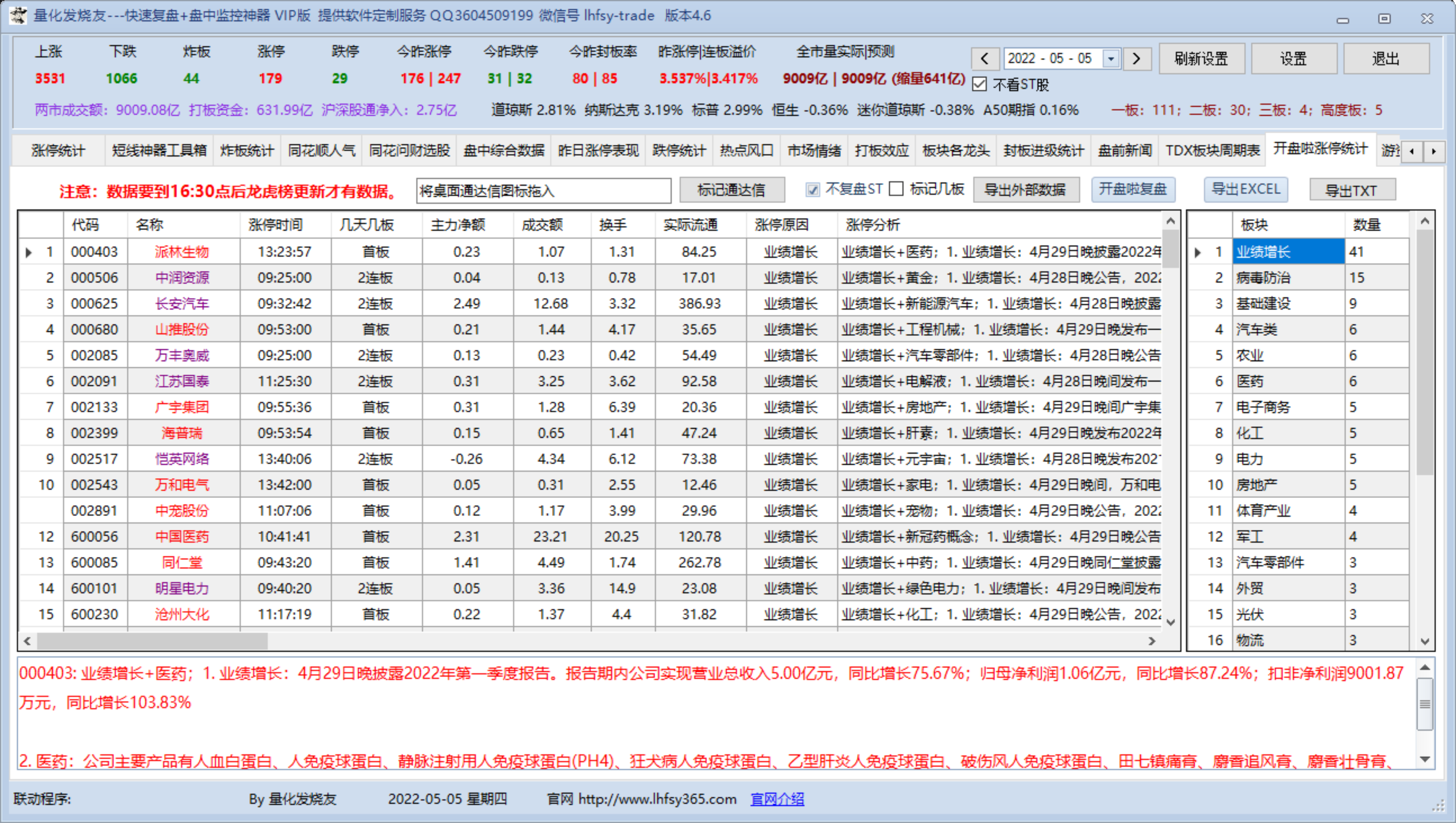Viewport: 1456px width, 823px height.
Task: Click down arrow of detail text scrollbar
Action: pyautogui.click(x=1425, y=759)
